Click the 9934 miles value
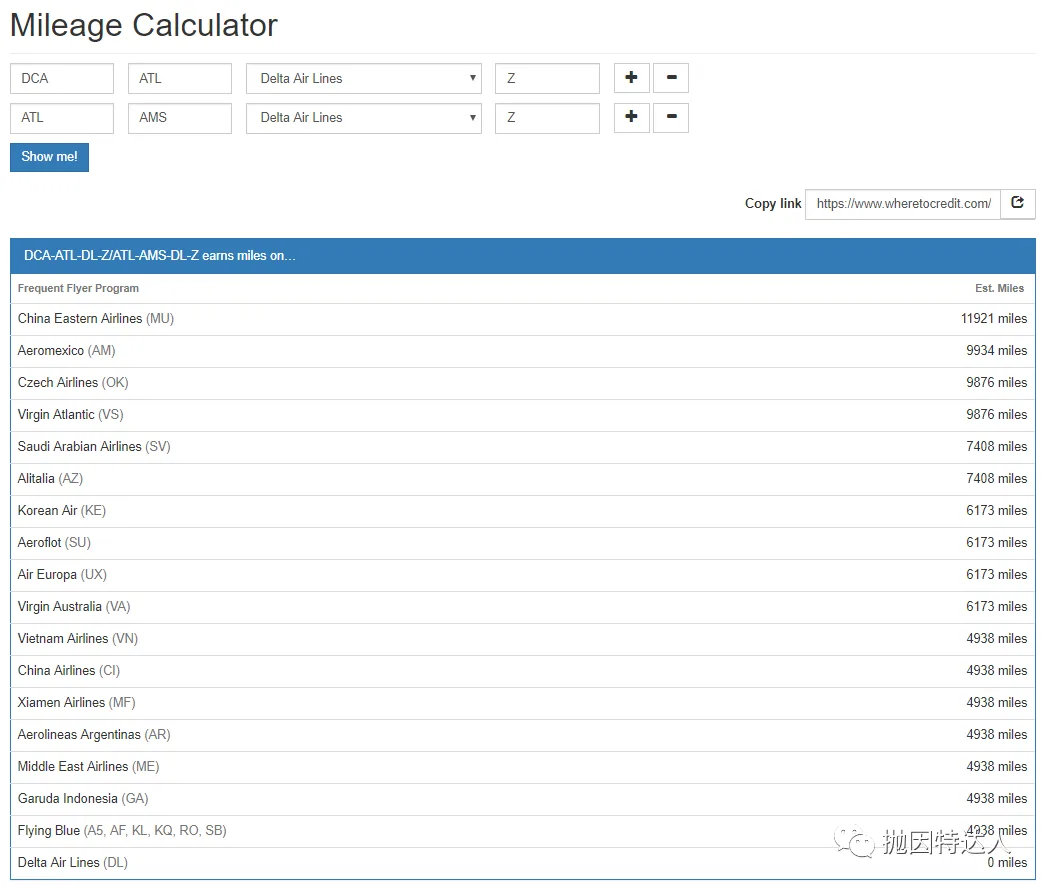This screenshot has height=888, width=1045. pyautogui.click(x=996, y=351)
